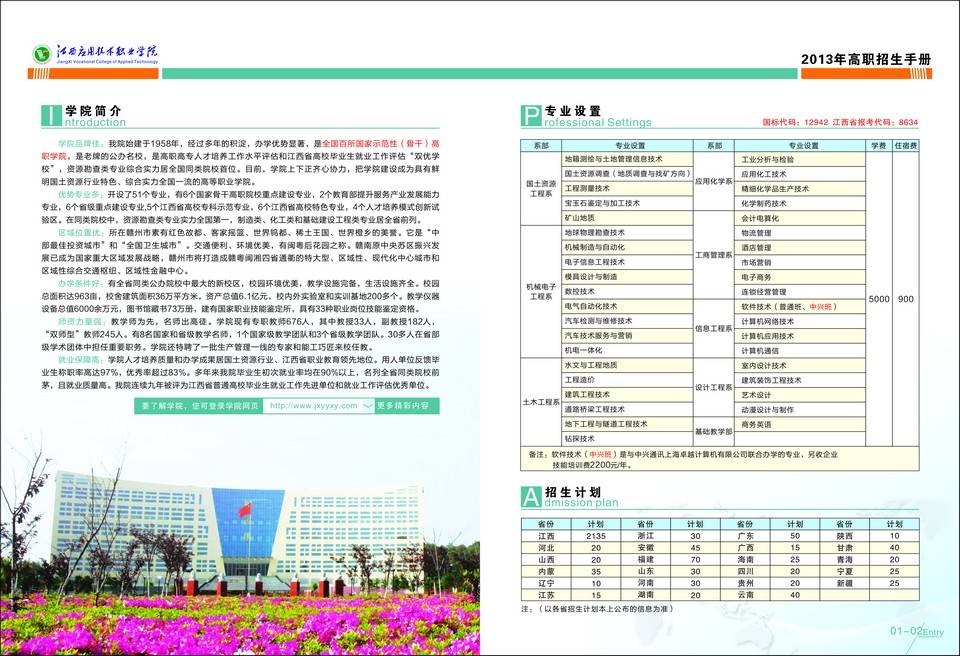Click the '工商管理系' department cell
The height and width of the screenshot is (656, 960).
coord(713,255)
